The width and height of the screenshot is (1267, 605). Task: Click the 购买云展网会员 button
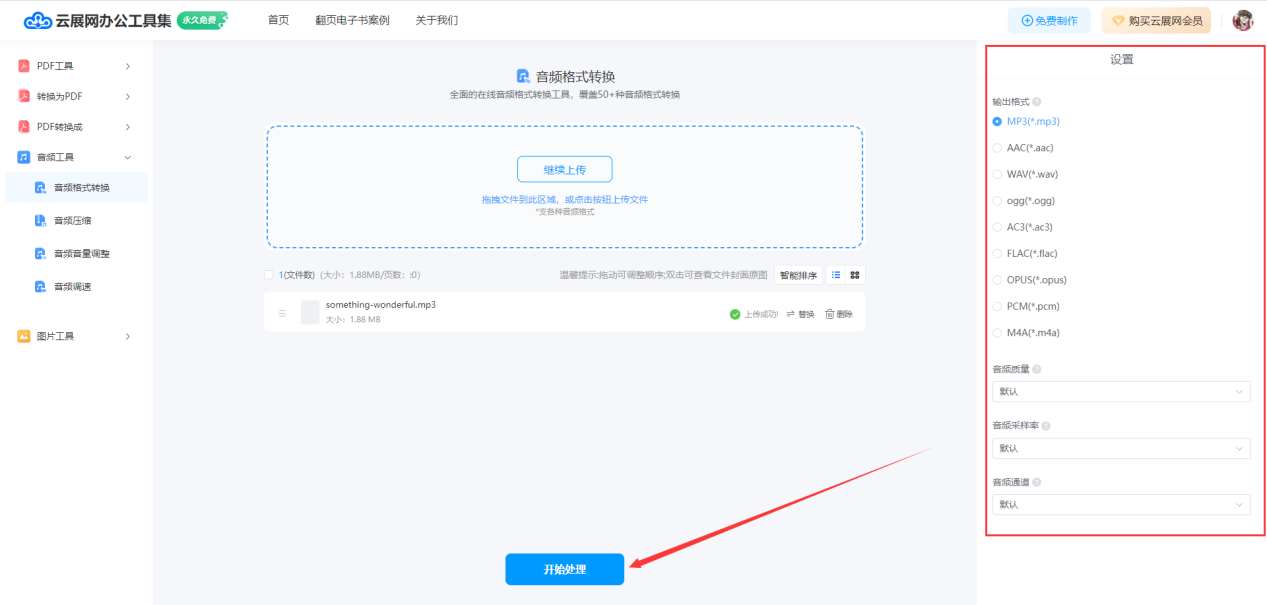pos(1157,20)
